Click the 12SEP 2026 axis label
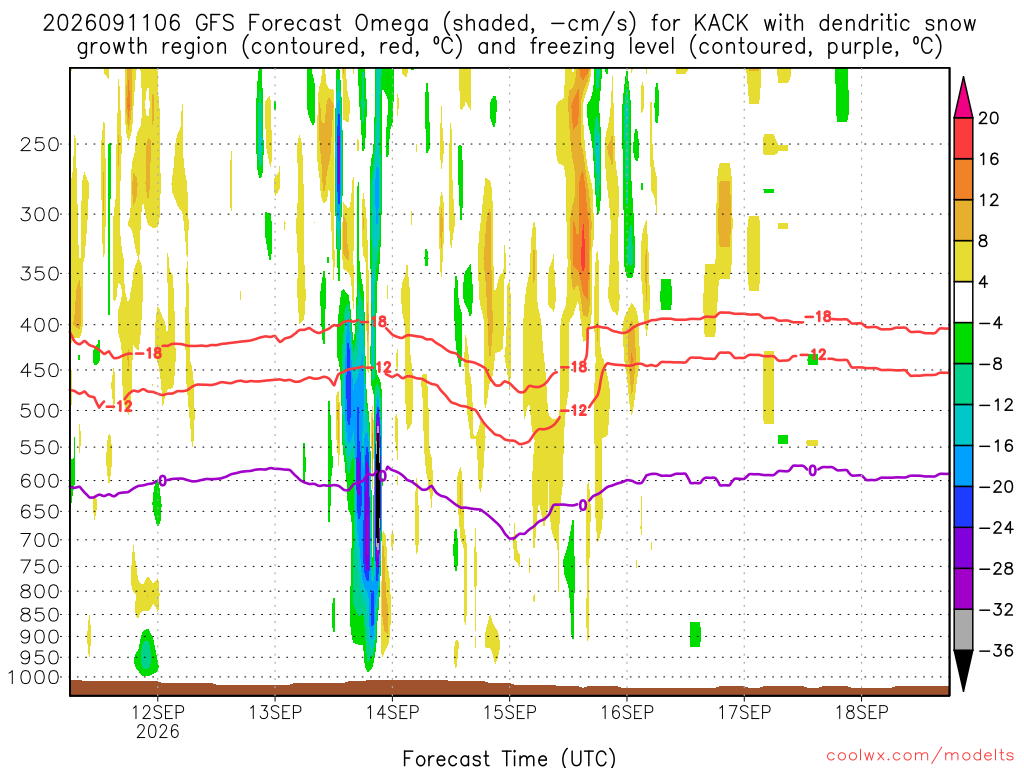 (157, 721)
